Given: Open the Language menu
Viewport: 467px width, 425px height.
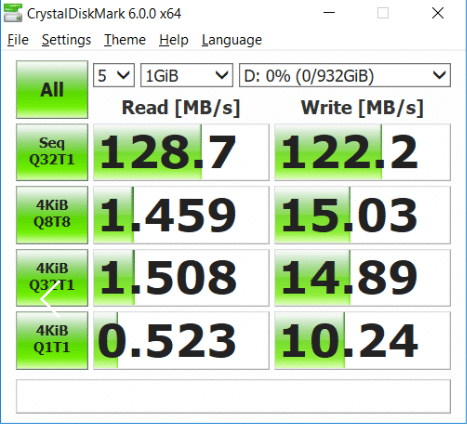Looking at the screenshot, I should tap(232, 40).
